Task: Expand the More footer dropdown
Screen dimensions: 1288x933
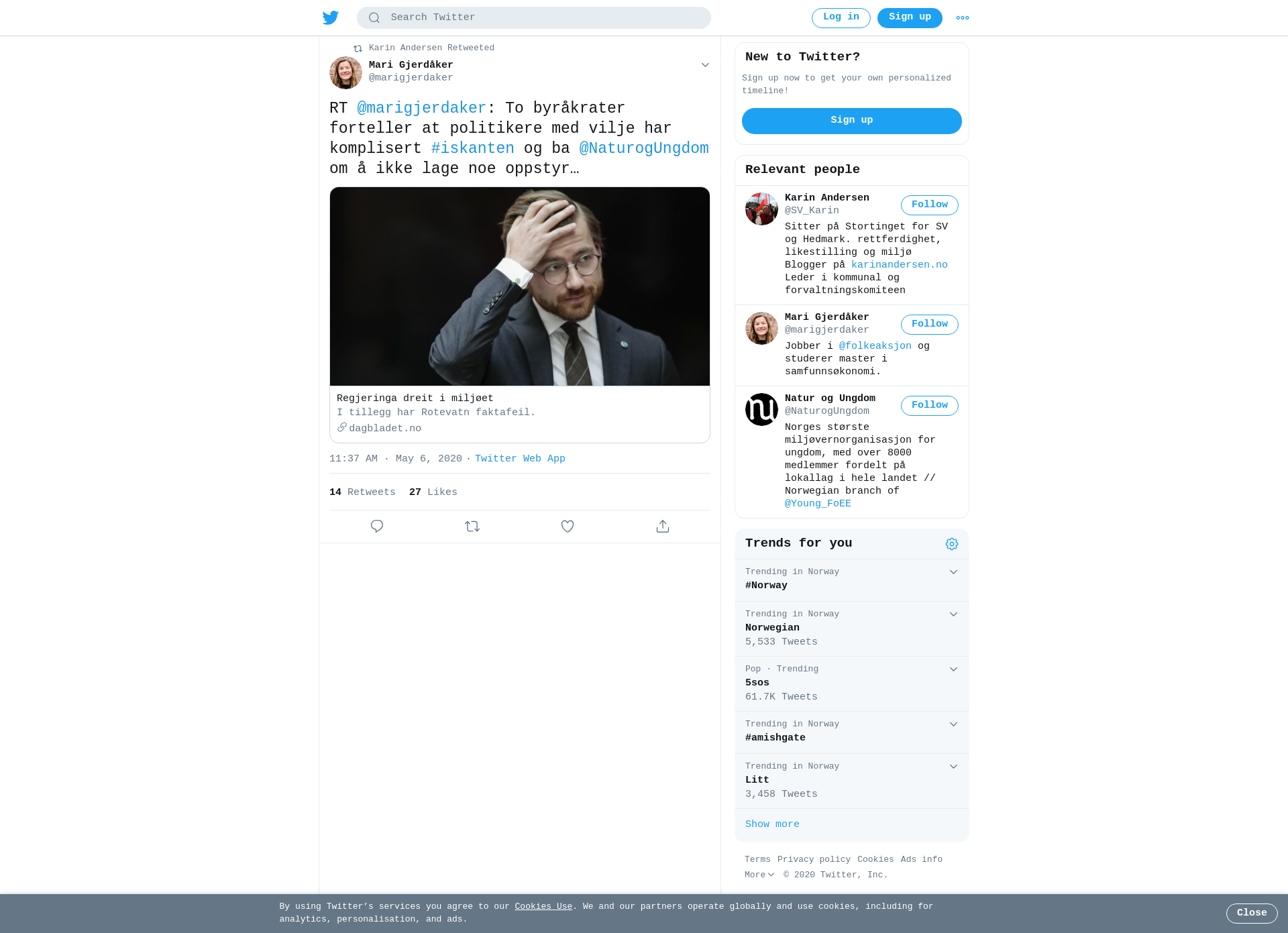Action: (x=759, y=875)
